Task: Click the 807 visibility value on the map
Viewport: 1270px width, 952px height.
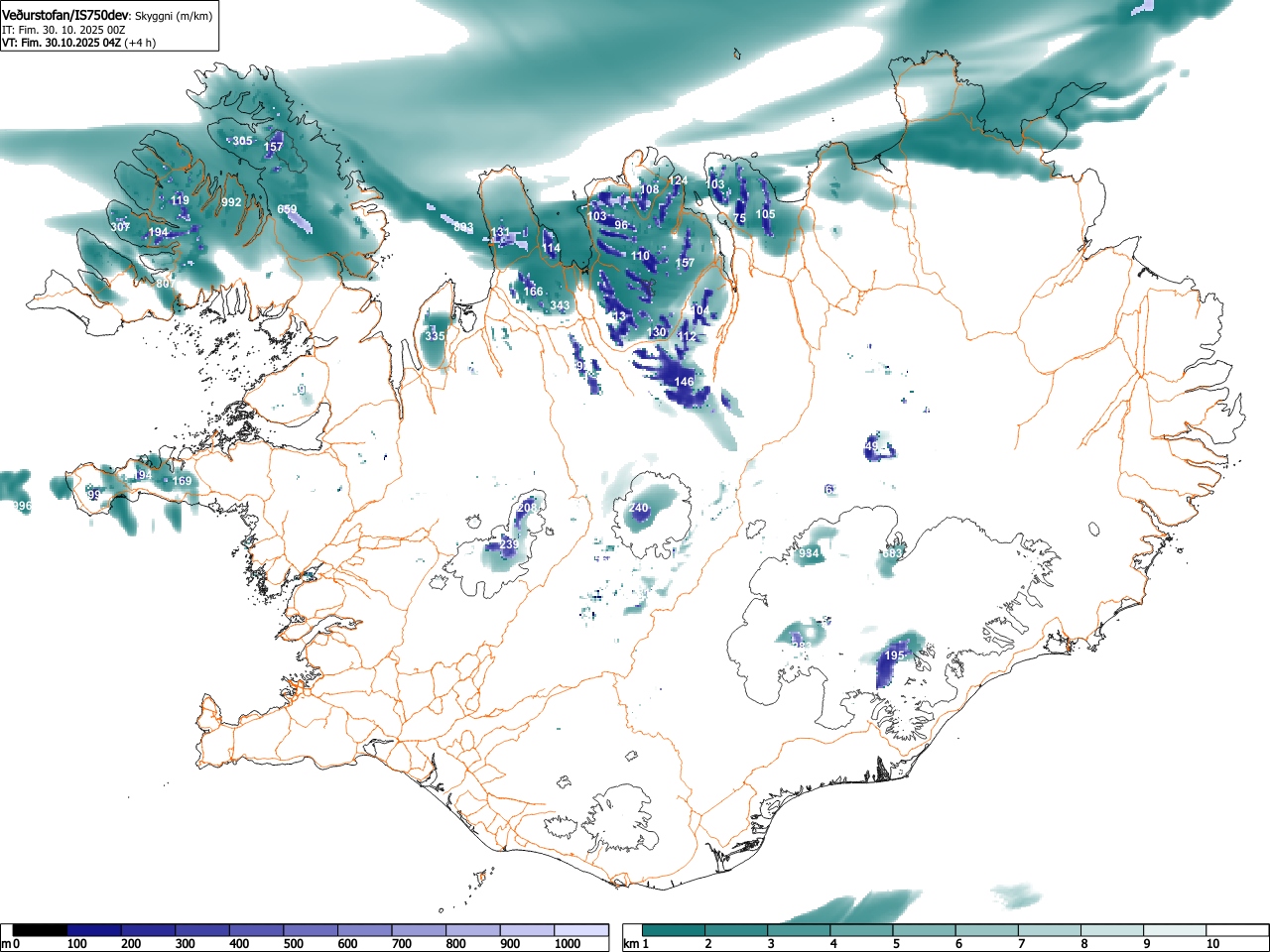Action: pyautogui.click(x=166, y=283)
